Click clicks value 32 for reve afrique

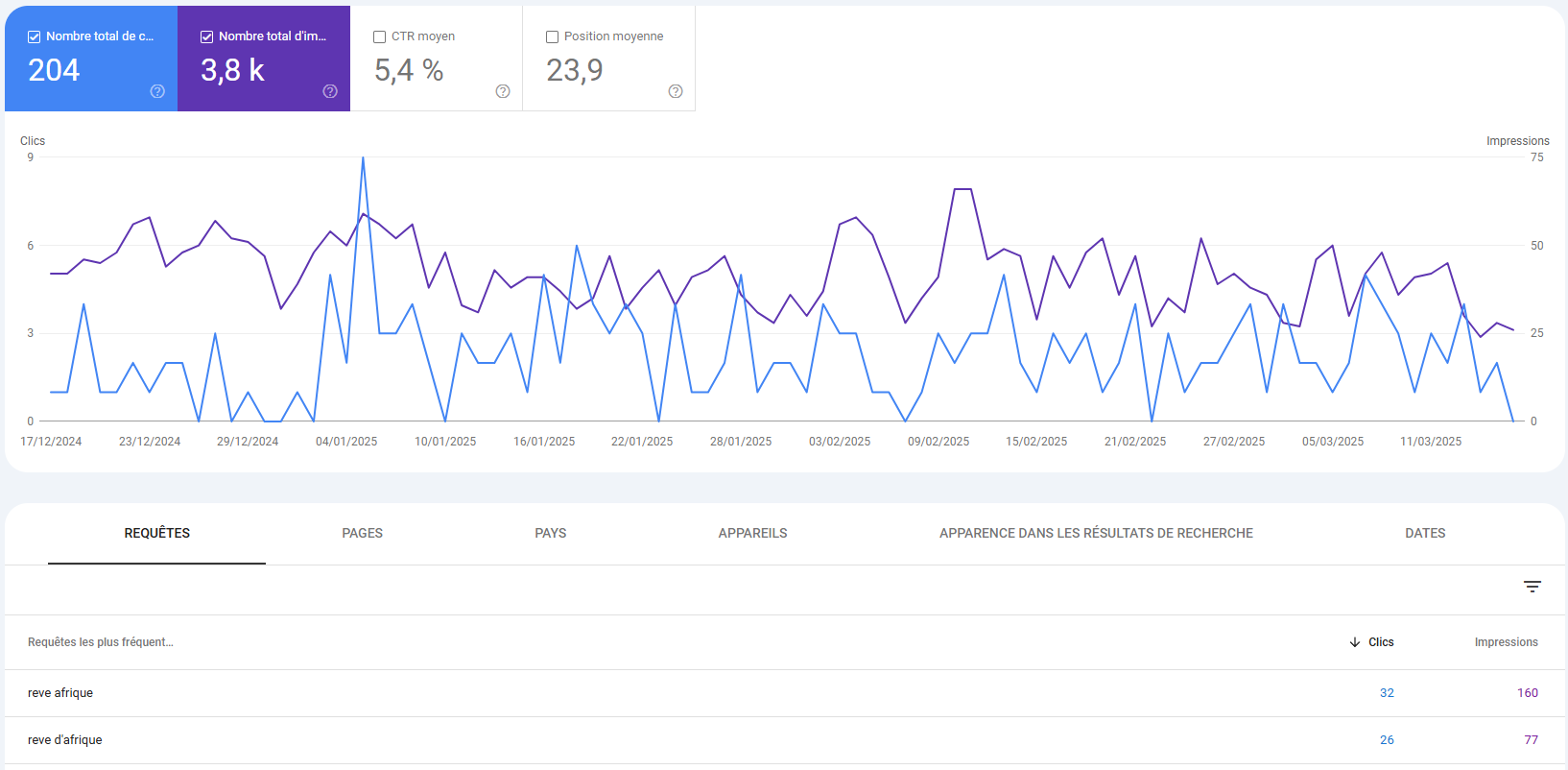[x=1387, y=693]
